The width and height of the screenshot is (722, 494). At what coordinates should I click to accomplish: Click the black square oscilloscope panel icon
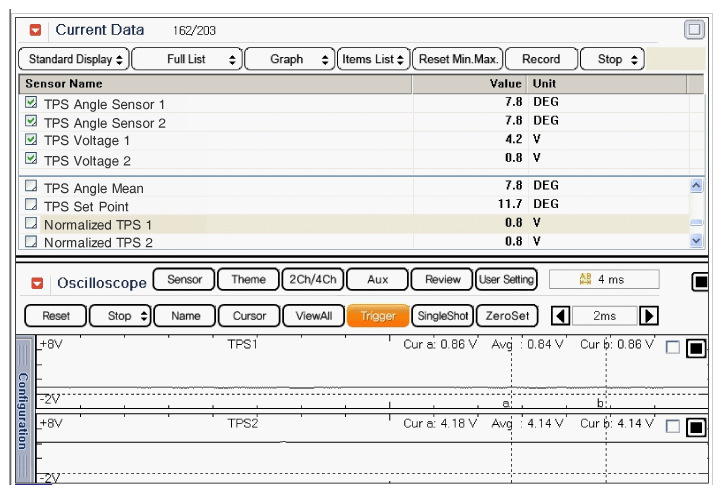tap(700, 282)
